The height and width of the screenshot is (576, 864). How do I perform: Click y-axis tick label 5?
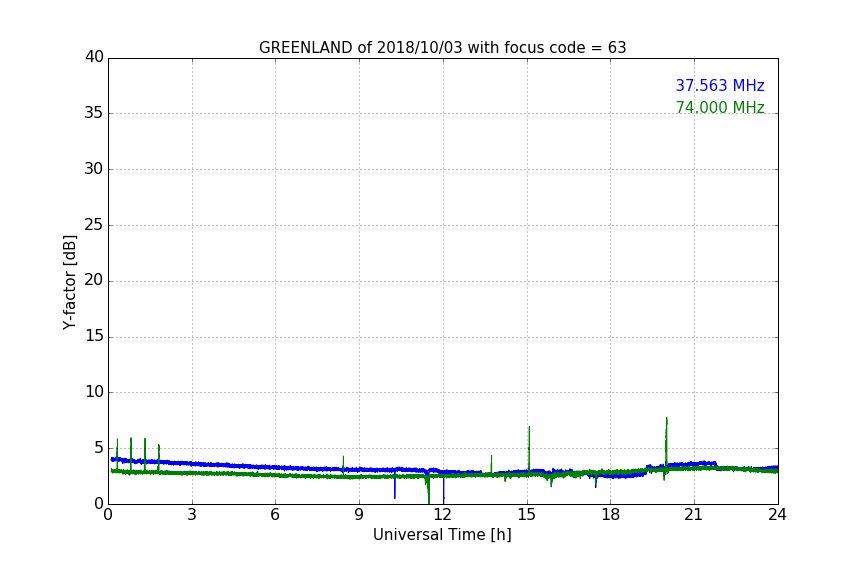click(x=99, y=448)
